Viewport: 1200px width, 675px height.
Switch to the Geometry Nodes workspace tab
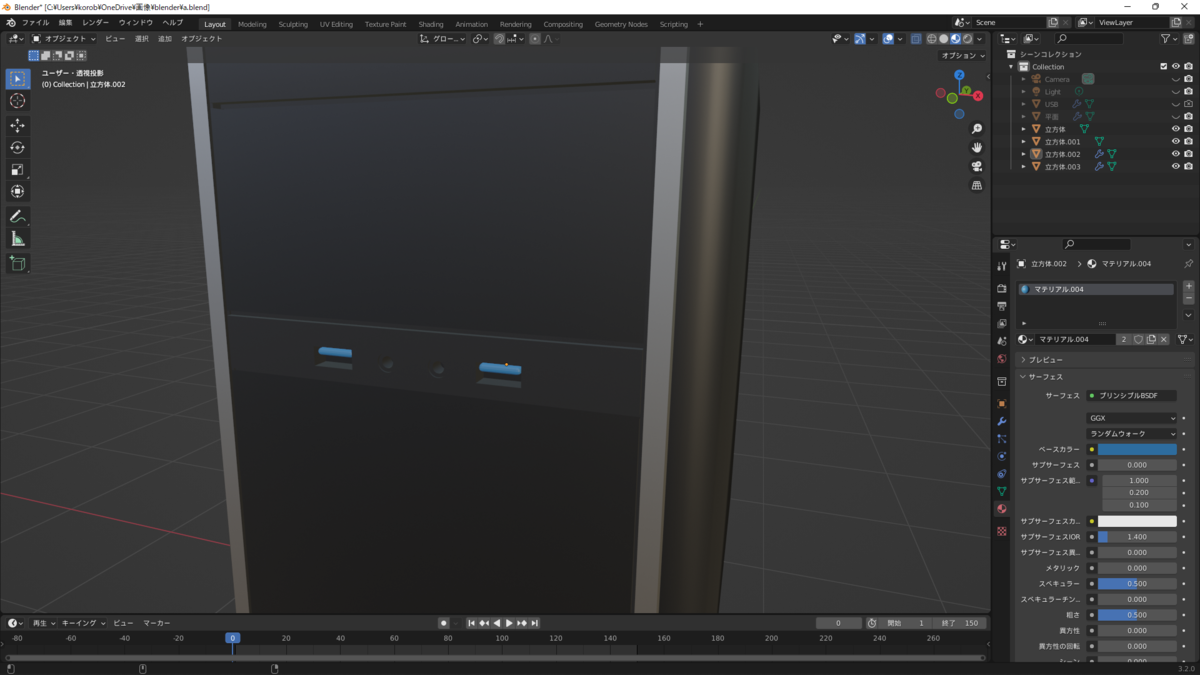click(621, 24)
